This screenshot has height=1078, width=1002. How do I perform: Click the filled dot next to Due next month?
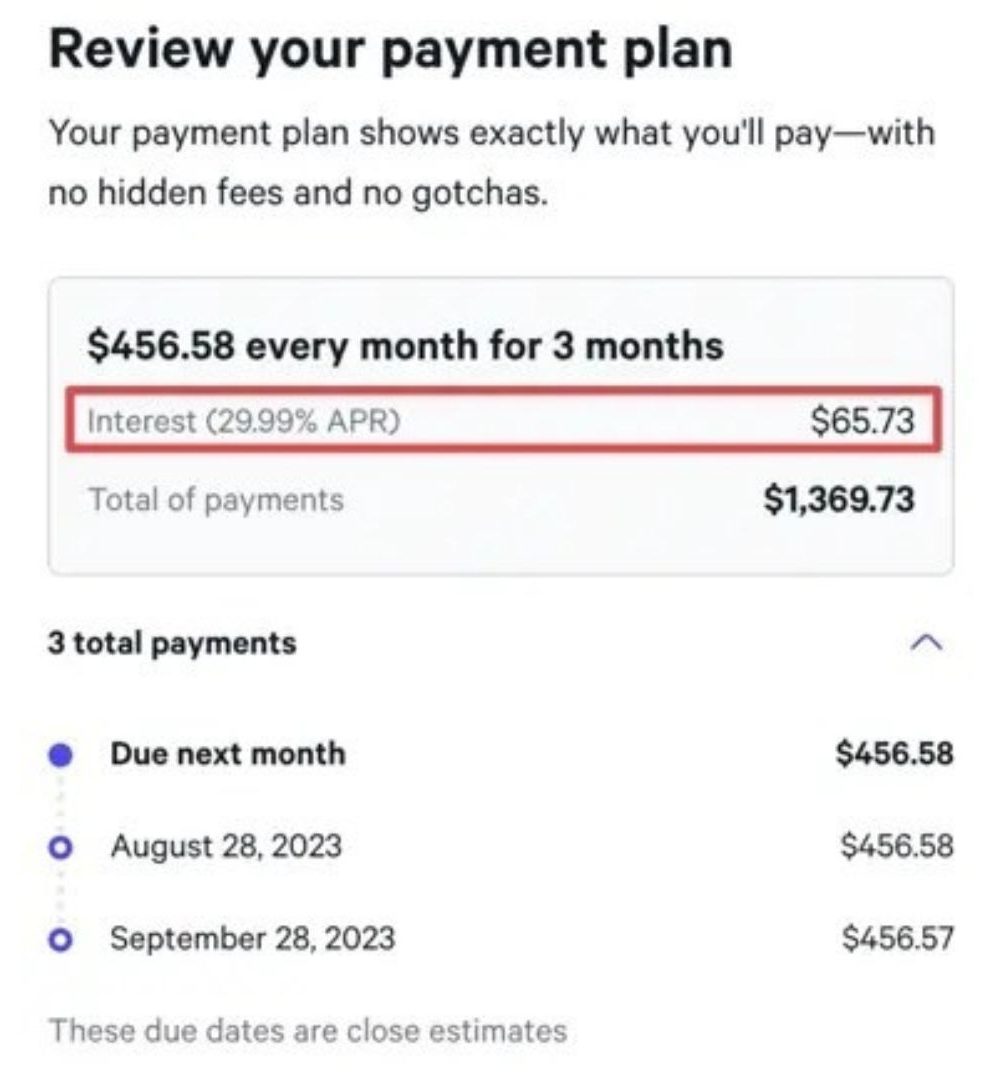pos(63,753)
